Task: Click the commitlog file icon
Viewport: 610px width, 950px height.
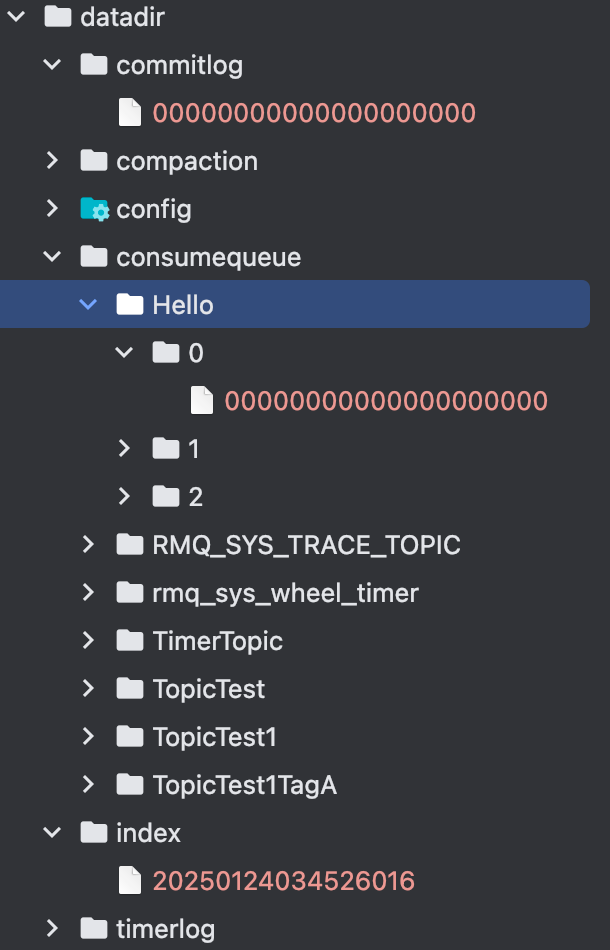Action: 130,113
